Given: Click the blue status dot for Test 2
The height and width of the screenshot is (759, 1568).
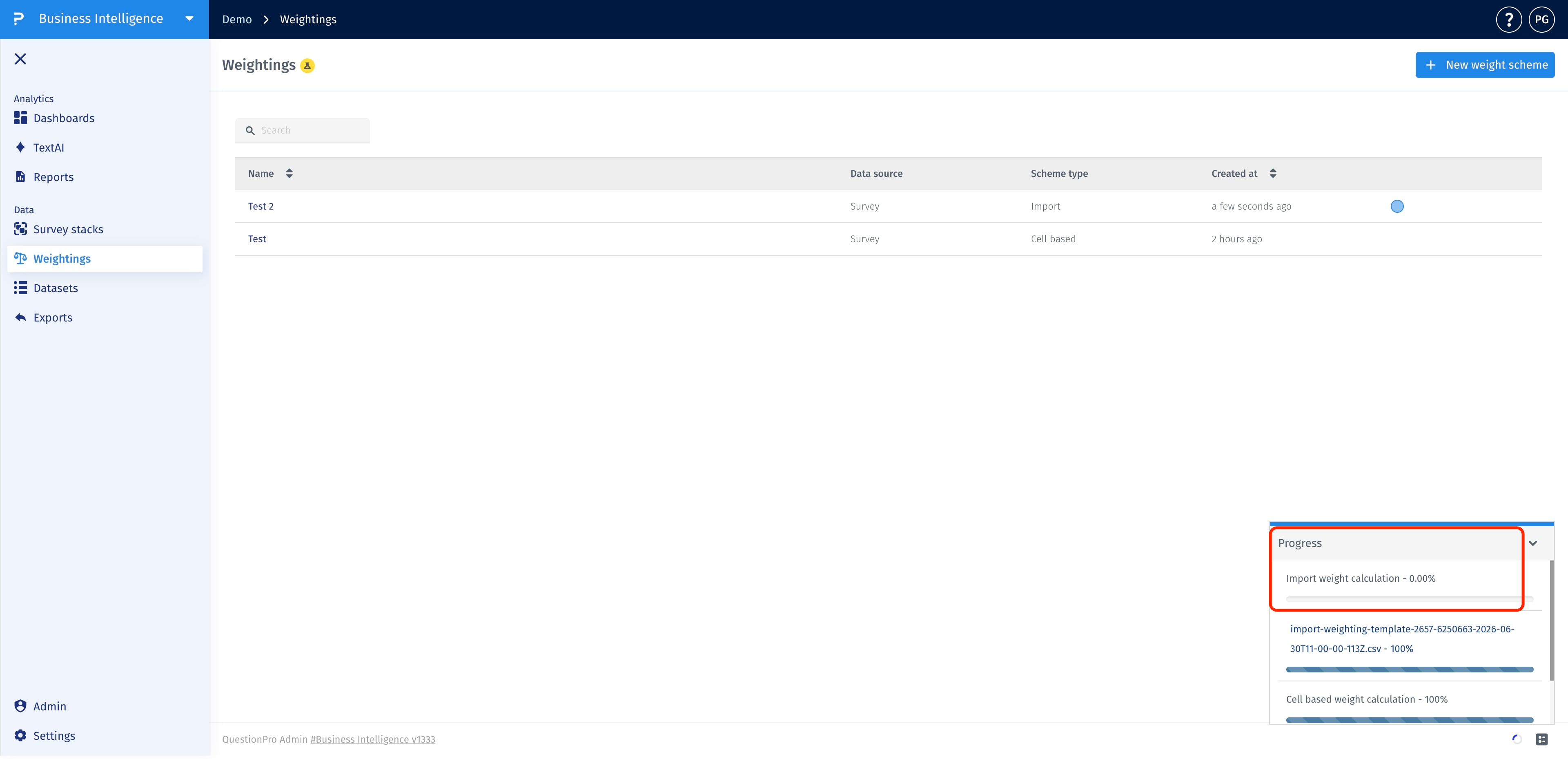Looking at the screenshot, I should [x=1397, y=207].
